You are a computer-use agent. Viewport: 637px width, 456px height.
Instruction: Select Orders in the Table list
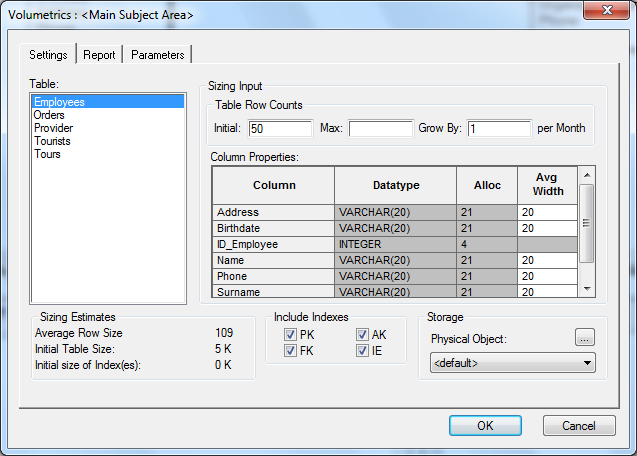(108, 115)
